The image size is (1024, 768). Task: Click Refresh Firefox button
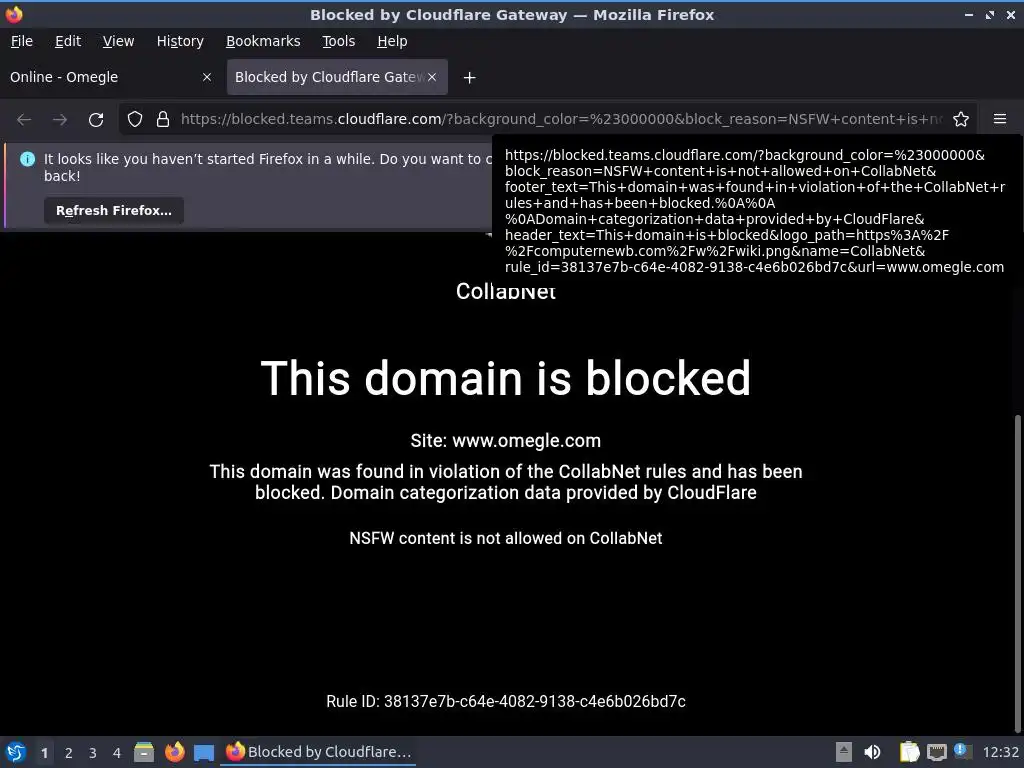(x=114, y=211)
